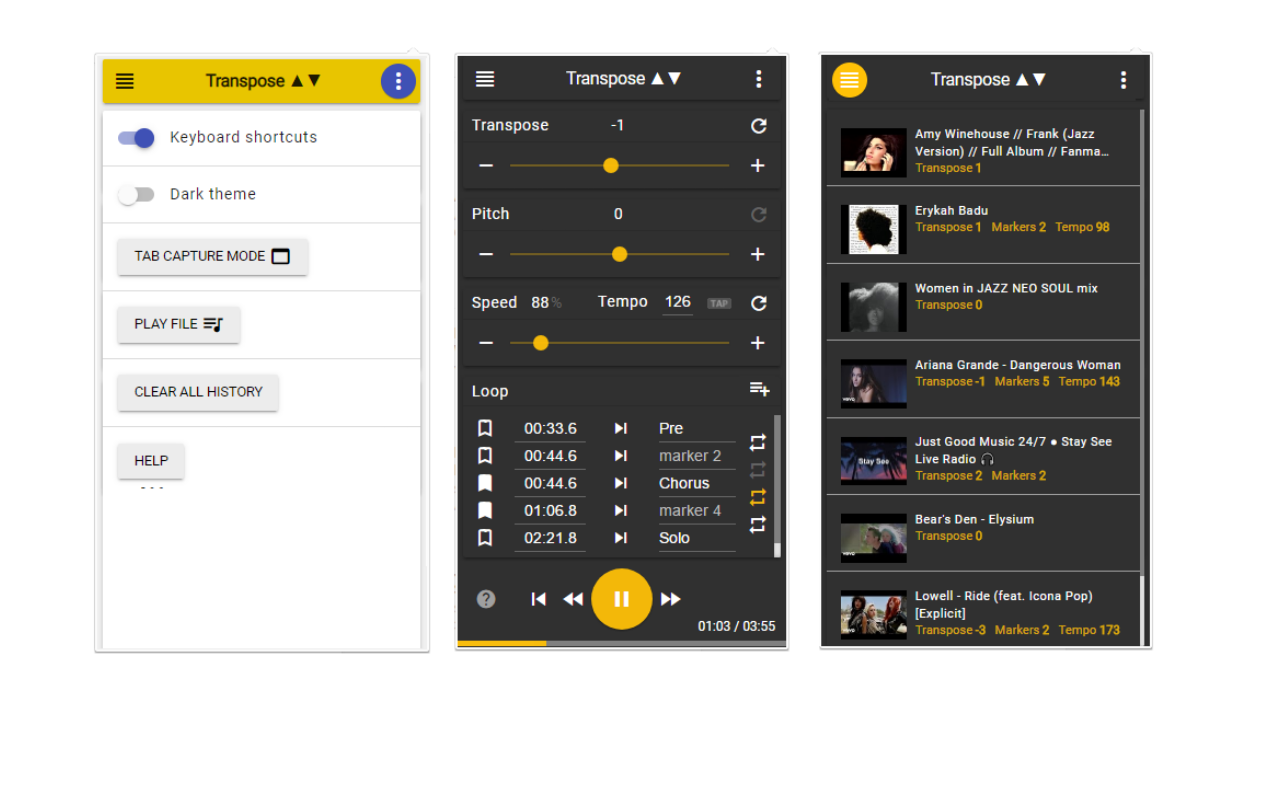The height and width of the screenshot is (800, 1280).
Task: Click the blue three-dot menu in left panel
Action: pyautogui.click(x=398, y=82)
